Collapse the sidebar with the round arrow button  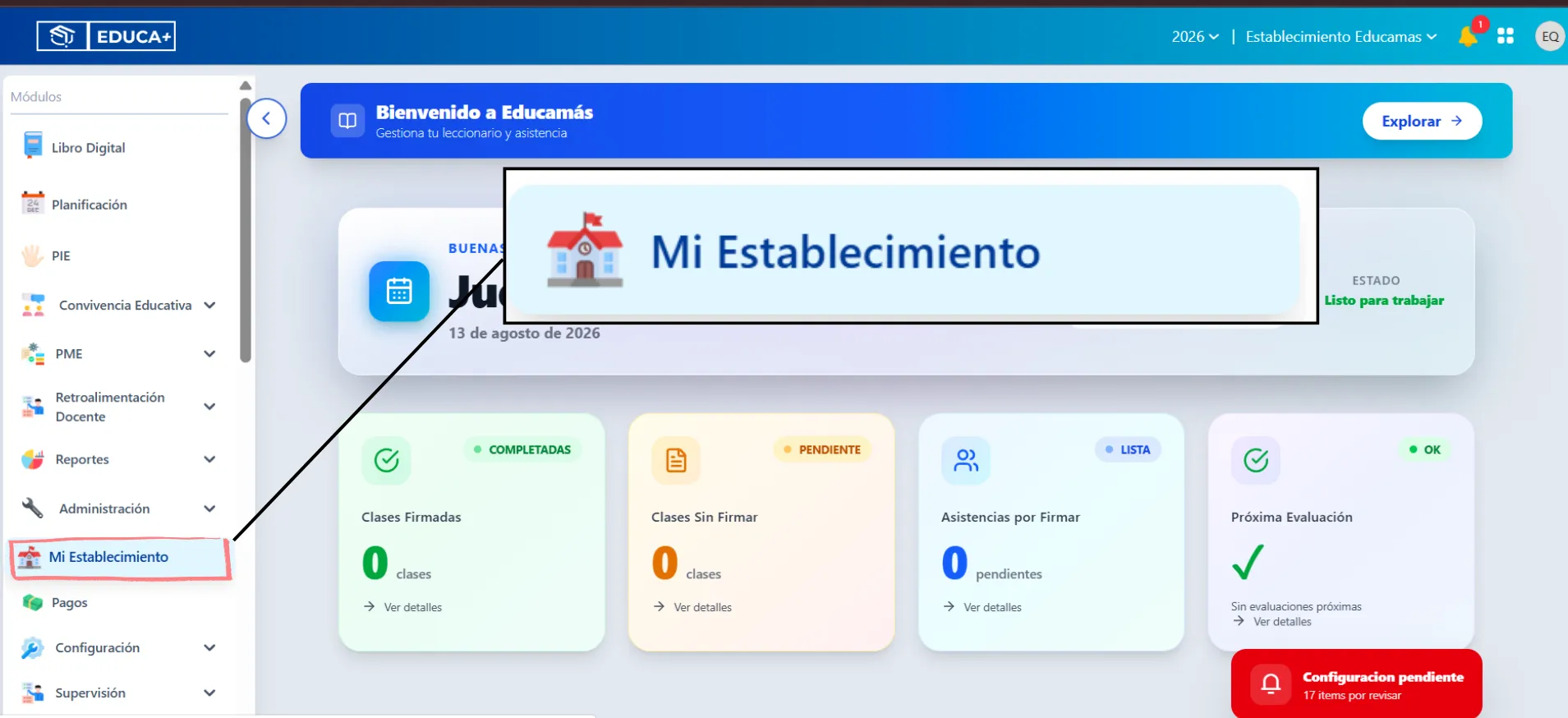coord(266,118)
